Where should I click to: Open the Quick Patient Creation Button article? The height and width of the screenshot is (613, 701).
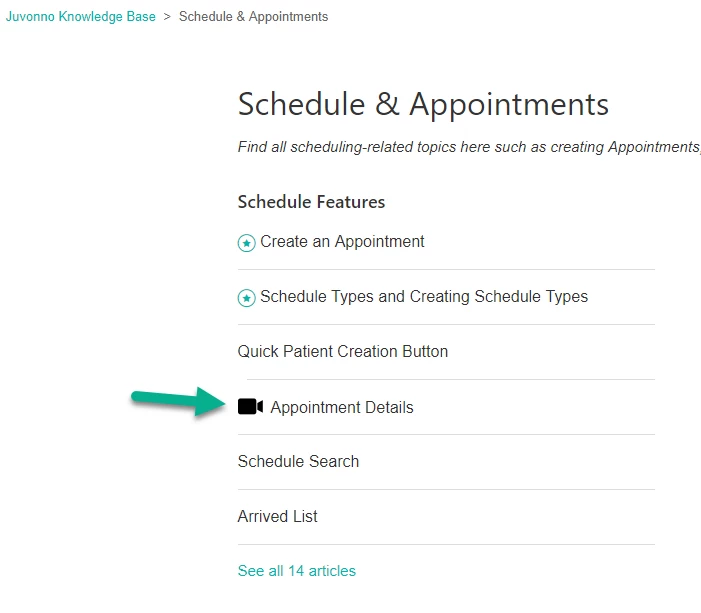point(343,351)
